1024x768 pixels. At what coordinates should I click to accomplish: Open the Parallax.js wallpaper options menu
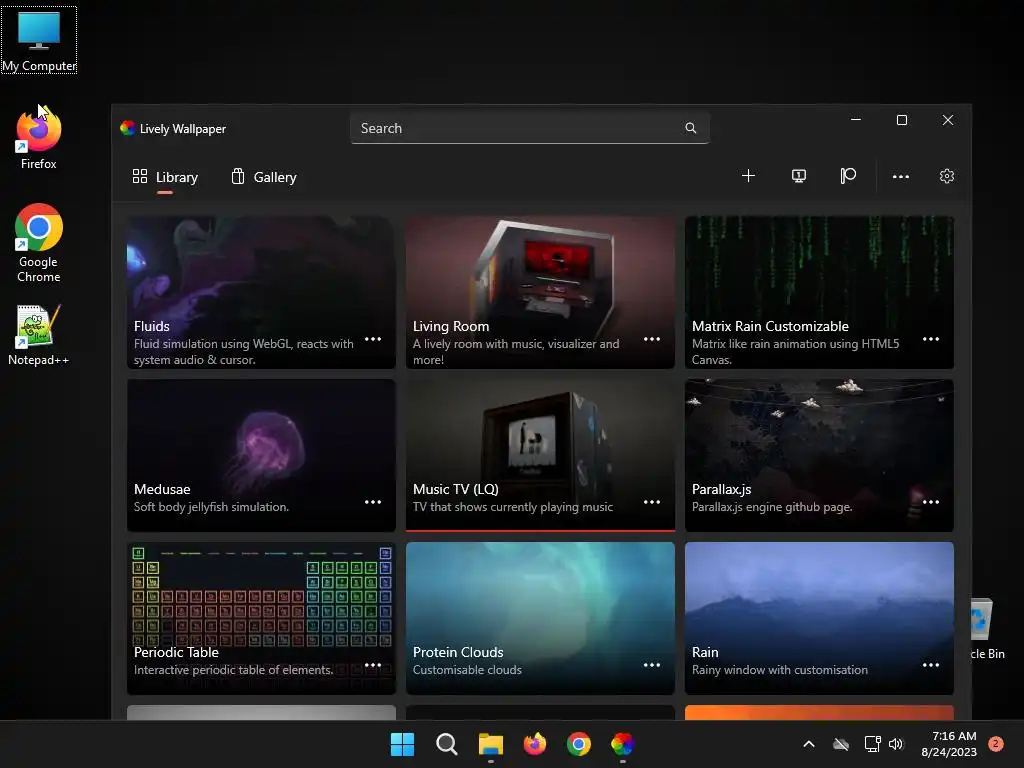coord(931,502)
